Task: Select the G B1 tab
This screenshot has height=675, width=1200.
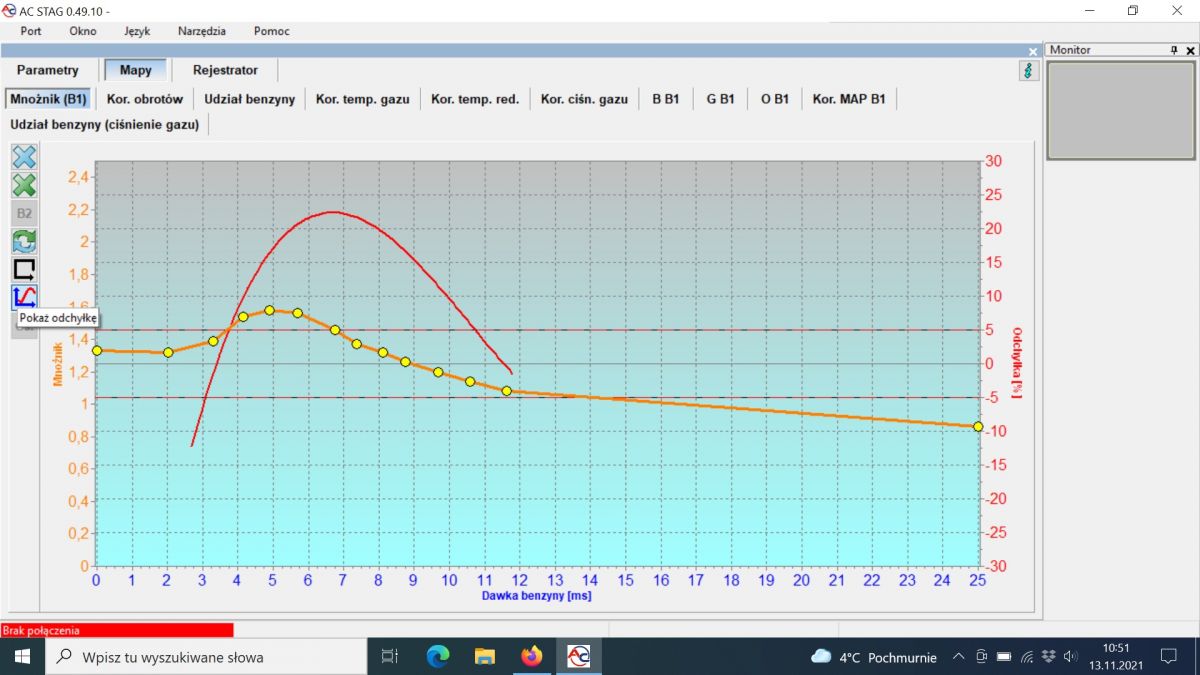Action: tap(720, 99)
